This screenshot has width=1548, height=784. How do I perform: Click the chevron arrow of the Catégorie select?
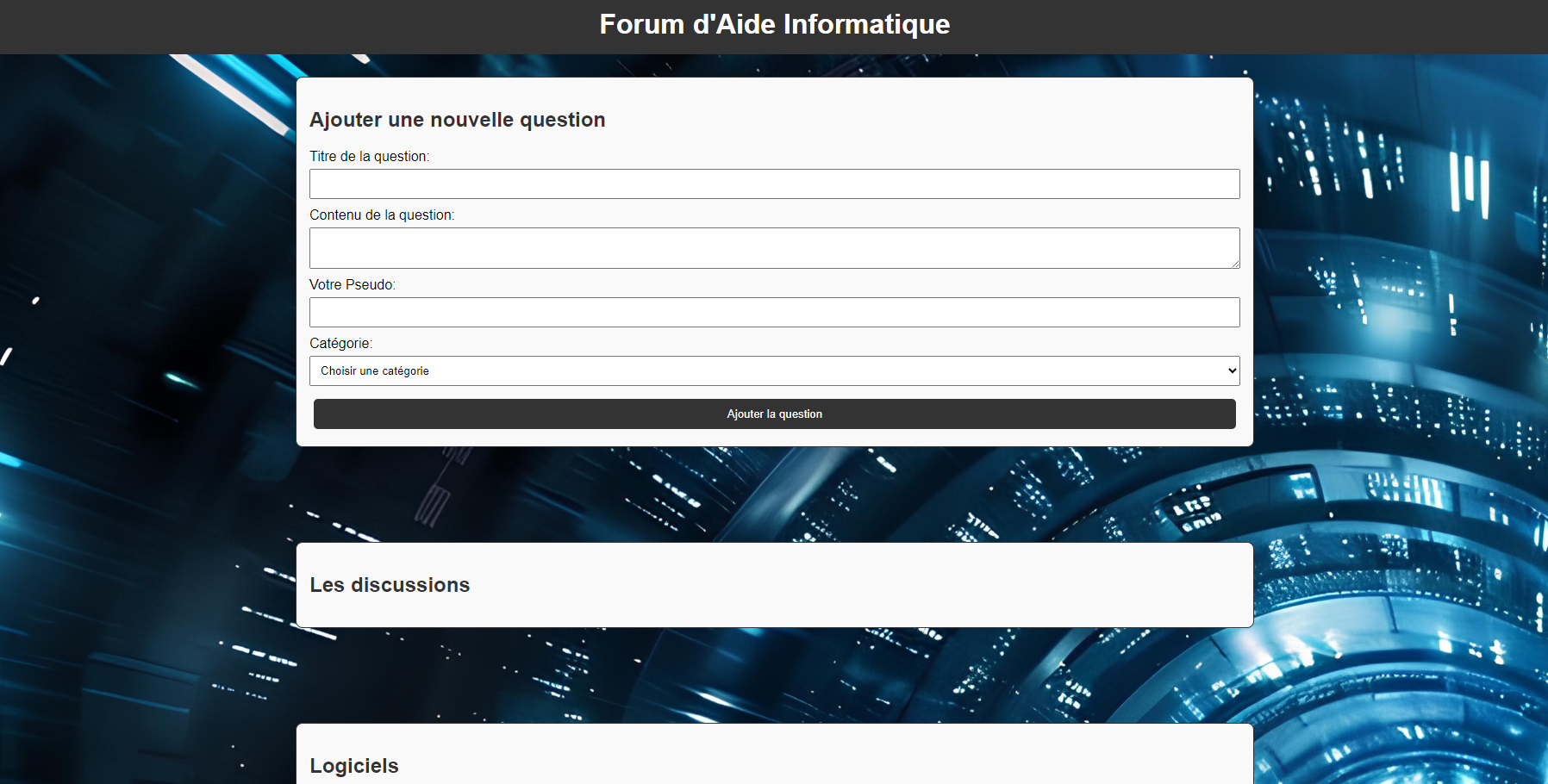tap(1232, 370)
